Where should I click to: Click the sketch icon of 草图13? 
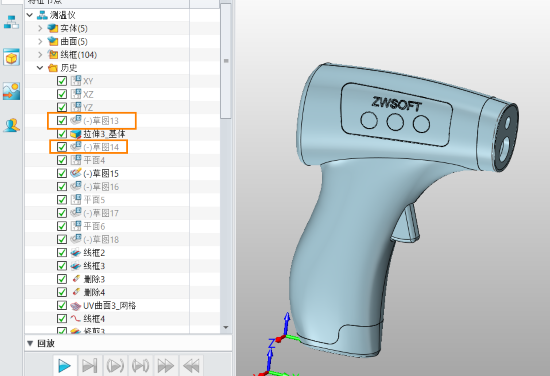[76, 120]
